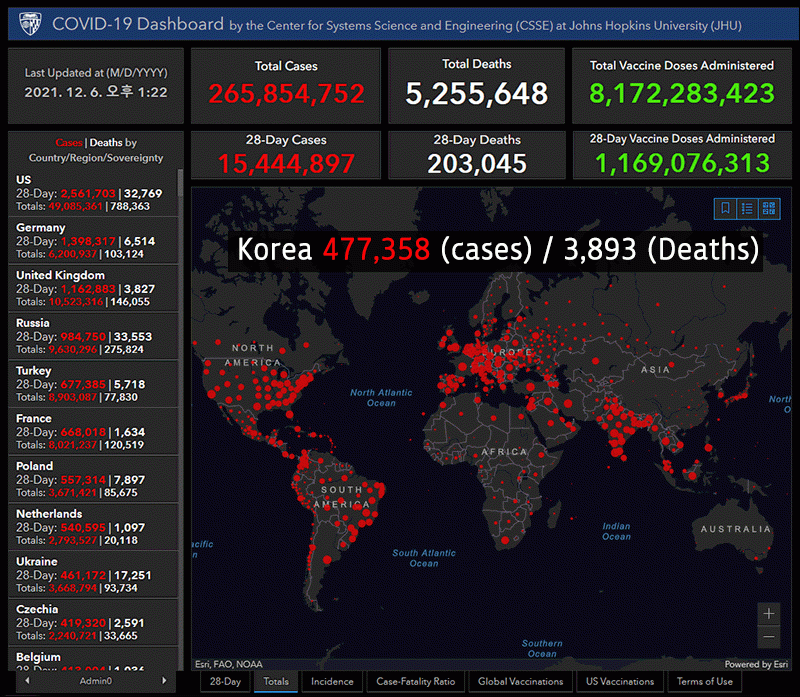Viewport: 800px width, 697px height.
Task: Select Germany in the country list
Action: coord(93,240)
